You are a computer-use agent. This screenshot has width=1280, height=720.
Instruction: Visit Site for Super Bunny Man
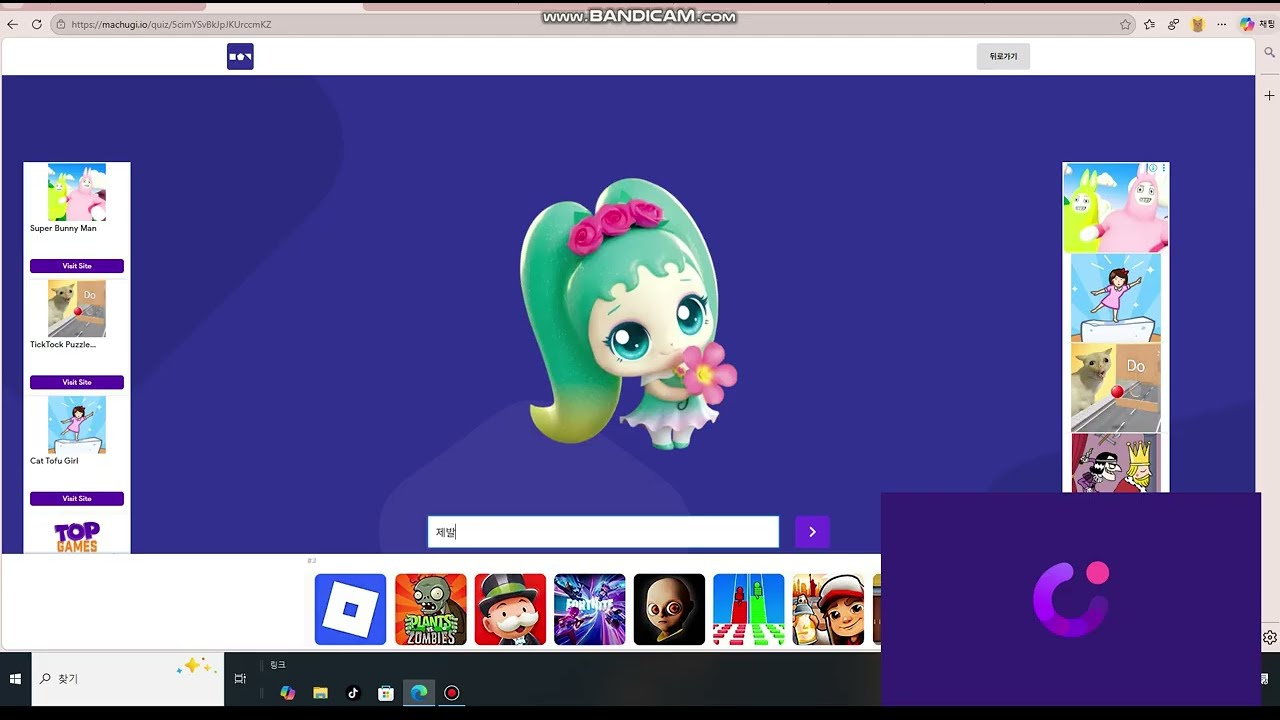77,266
